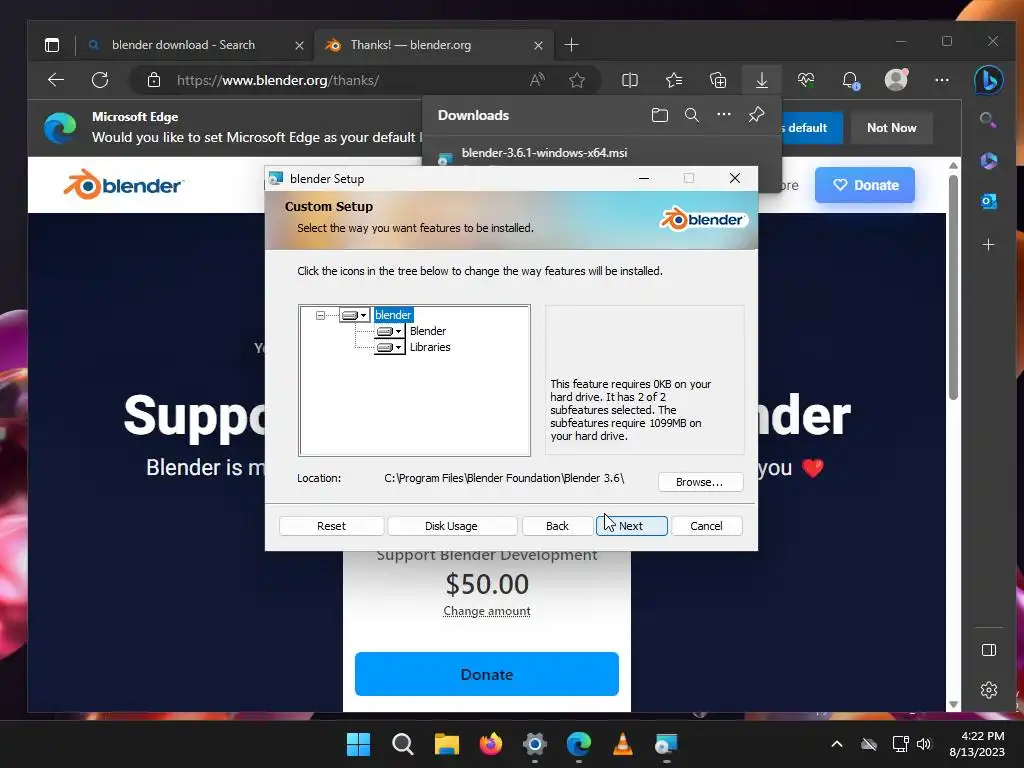Close the blender download Search tab

(299, 45)
